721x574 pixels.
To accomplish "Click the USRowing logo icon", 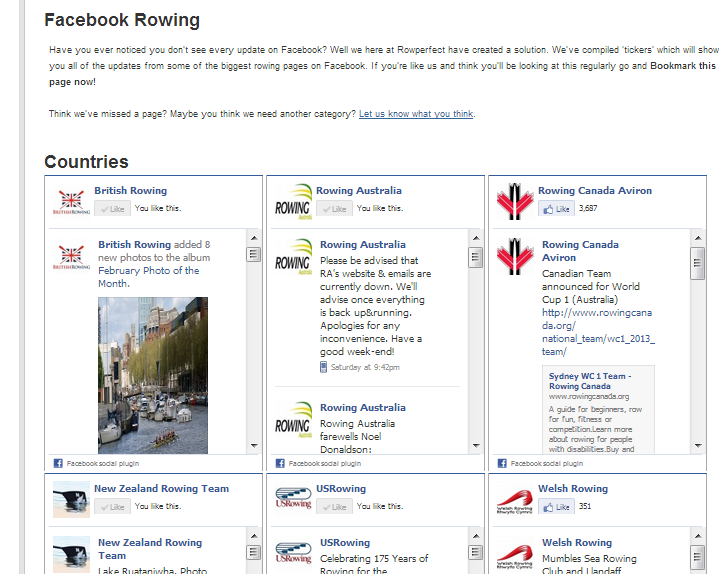I will click(x=293, y=497).
